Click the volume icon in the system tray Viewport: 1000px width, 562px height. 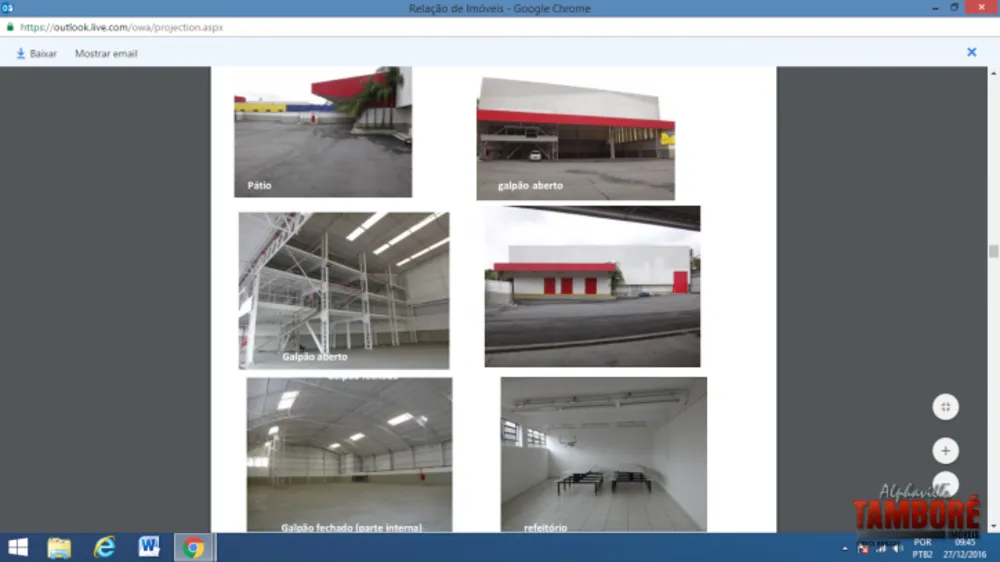tap(898, 548)
